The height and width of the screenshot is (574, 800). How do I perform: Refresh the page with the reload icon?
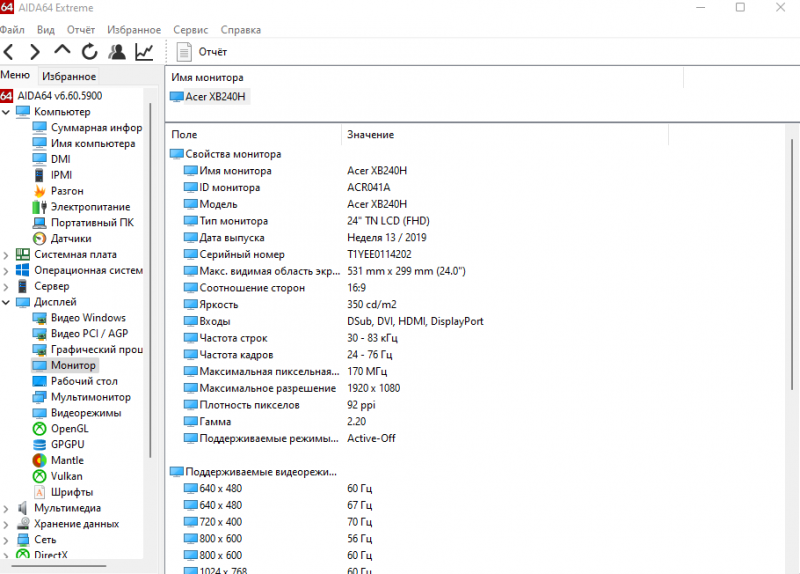tap(89, 52)
